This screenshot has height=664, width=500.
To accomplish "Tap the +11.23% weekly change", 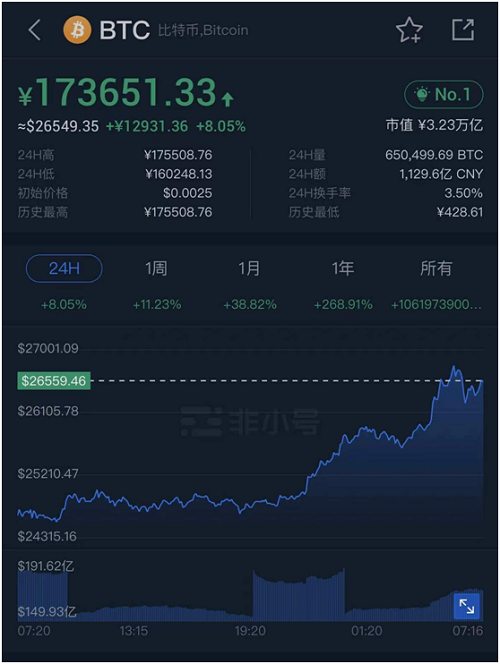I will 157,304.
